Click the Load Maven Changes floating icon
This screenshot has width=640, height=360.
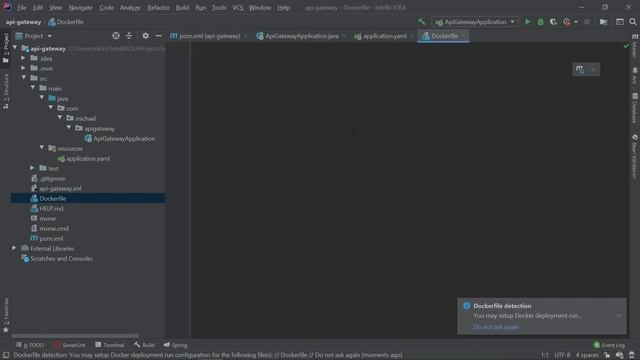(x=580, y=69)
